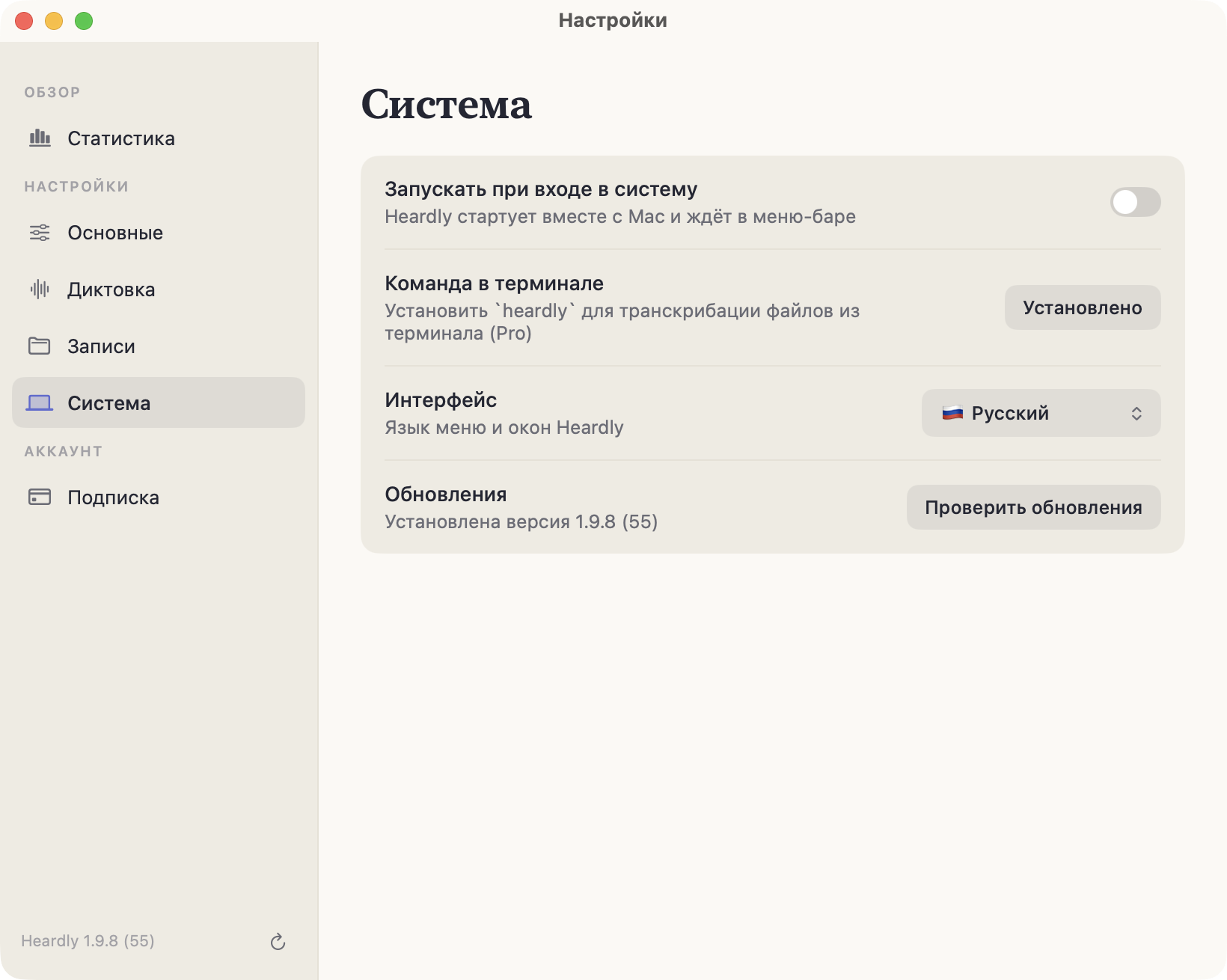Image resolution: width=1227 pixels, height=980 pixels.
Task: Click the refresh icon beside Heardly version
Action: pyautogui.click(x=278, y=942)
